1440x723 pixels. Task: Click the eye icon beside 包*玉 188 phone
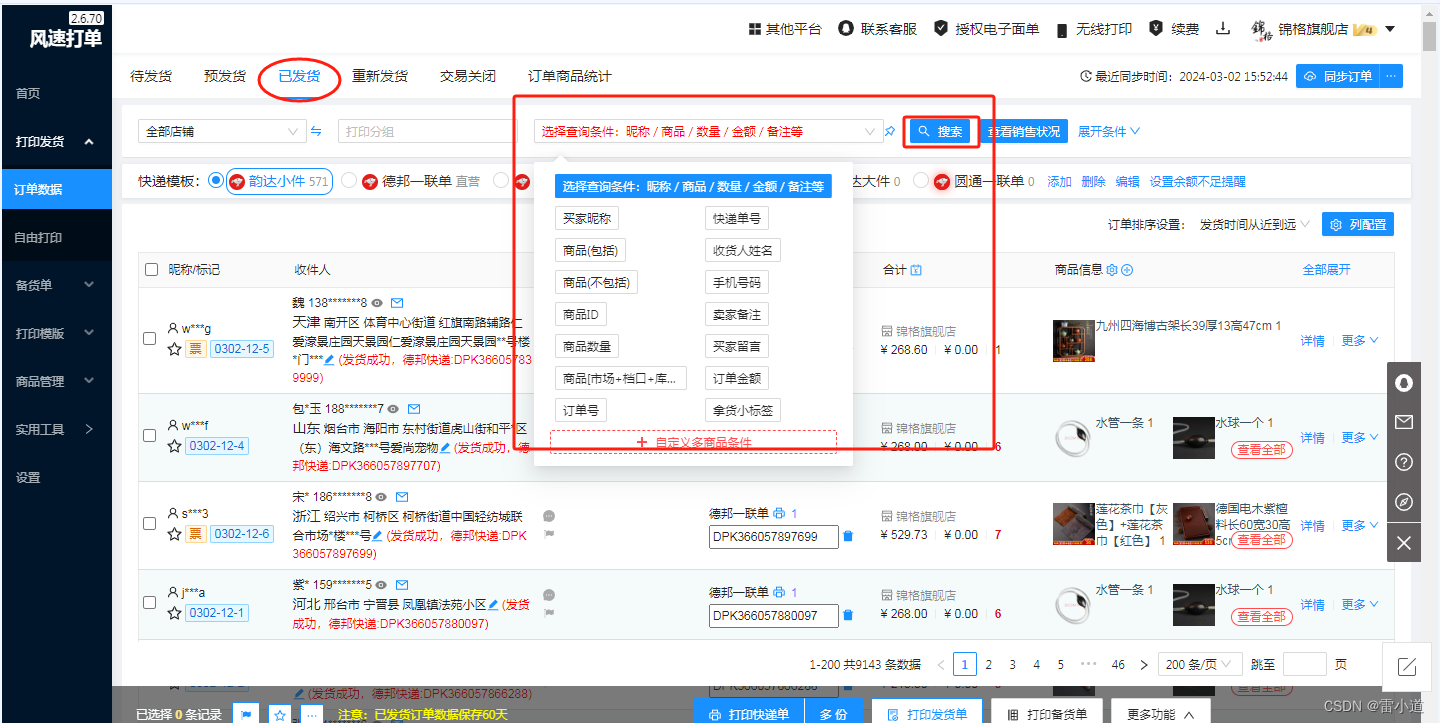(x=394, y=409)
